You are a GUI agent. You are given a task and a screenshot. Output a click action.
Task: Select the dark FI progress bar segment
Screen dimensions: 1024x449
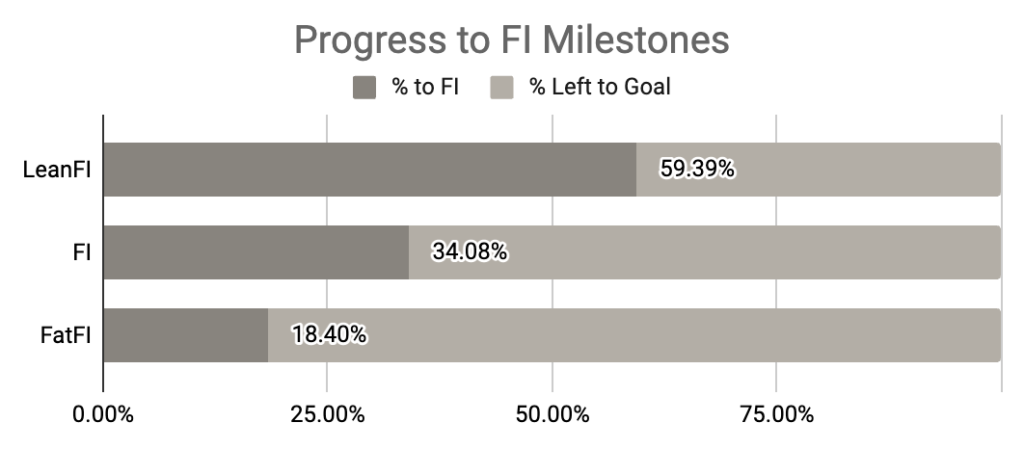(x=256, y=252)
